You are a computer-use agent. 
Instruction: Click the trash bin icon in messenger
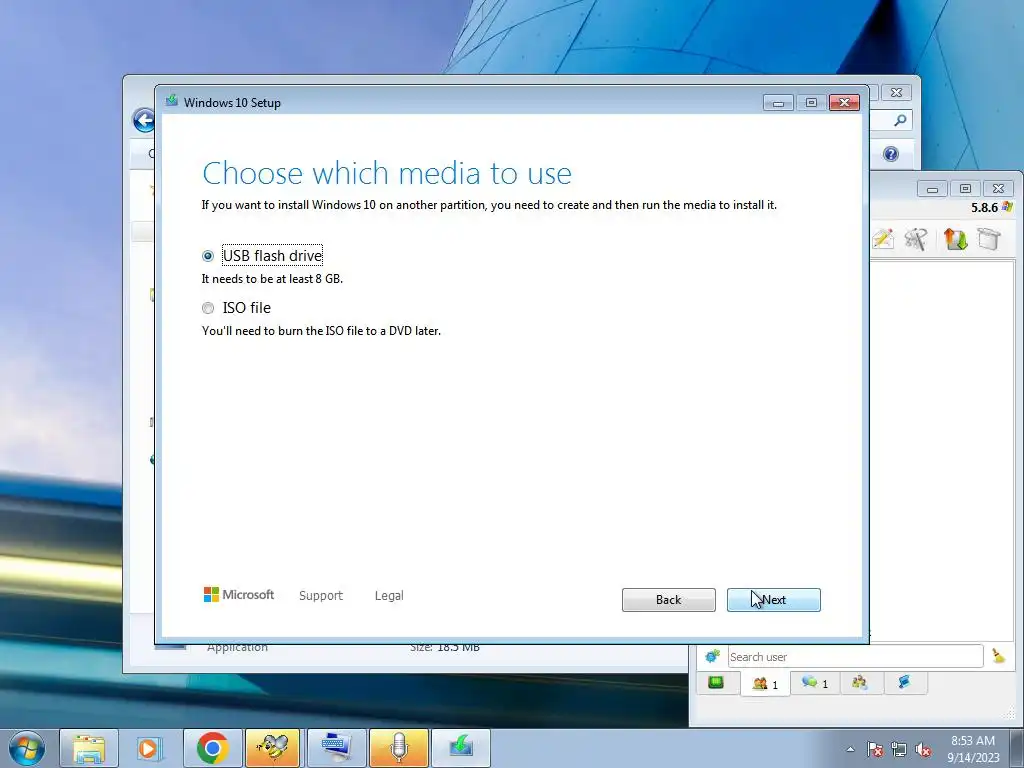pyautogui.click(x=989, y=239)
